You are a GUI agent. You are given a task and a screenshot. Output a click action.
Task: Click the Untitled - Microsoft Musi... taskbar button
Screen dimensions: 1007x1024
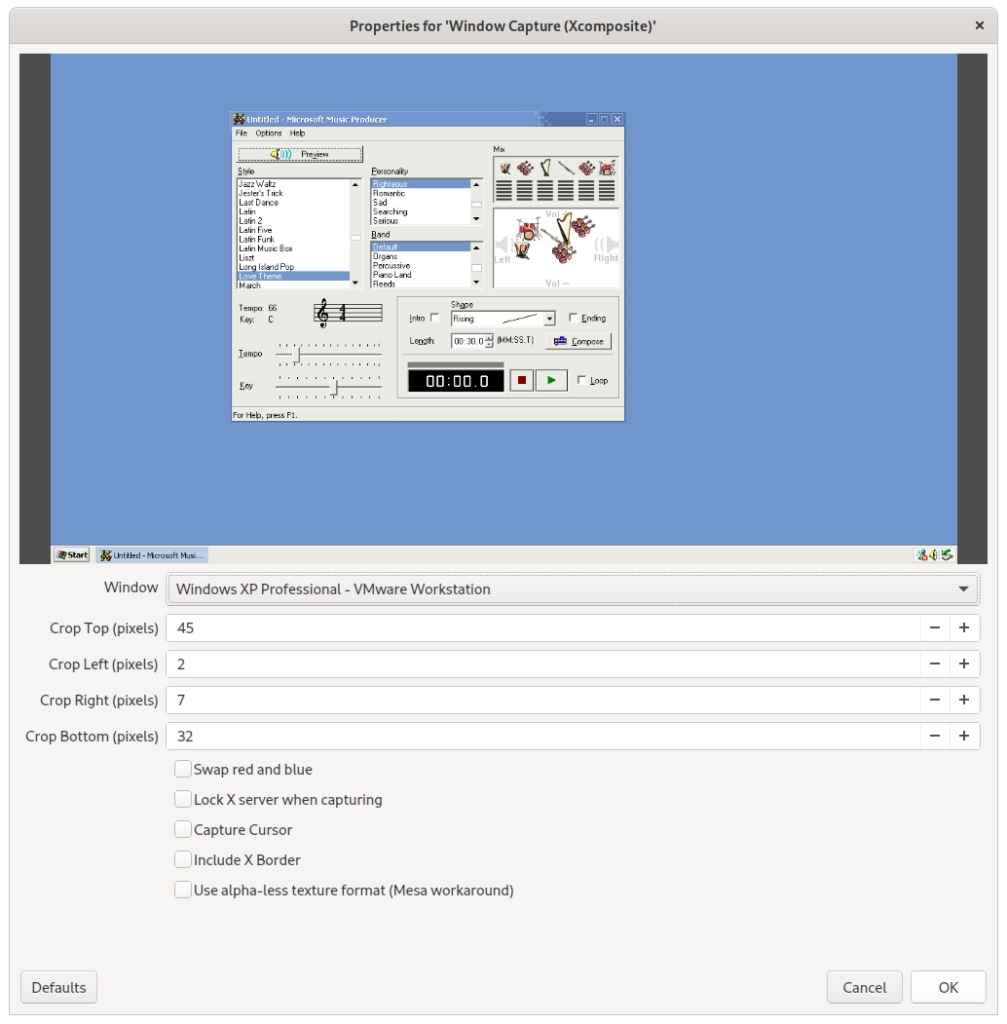pos(152,555)
